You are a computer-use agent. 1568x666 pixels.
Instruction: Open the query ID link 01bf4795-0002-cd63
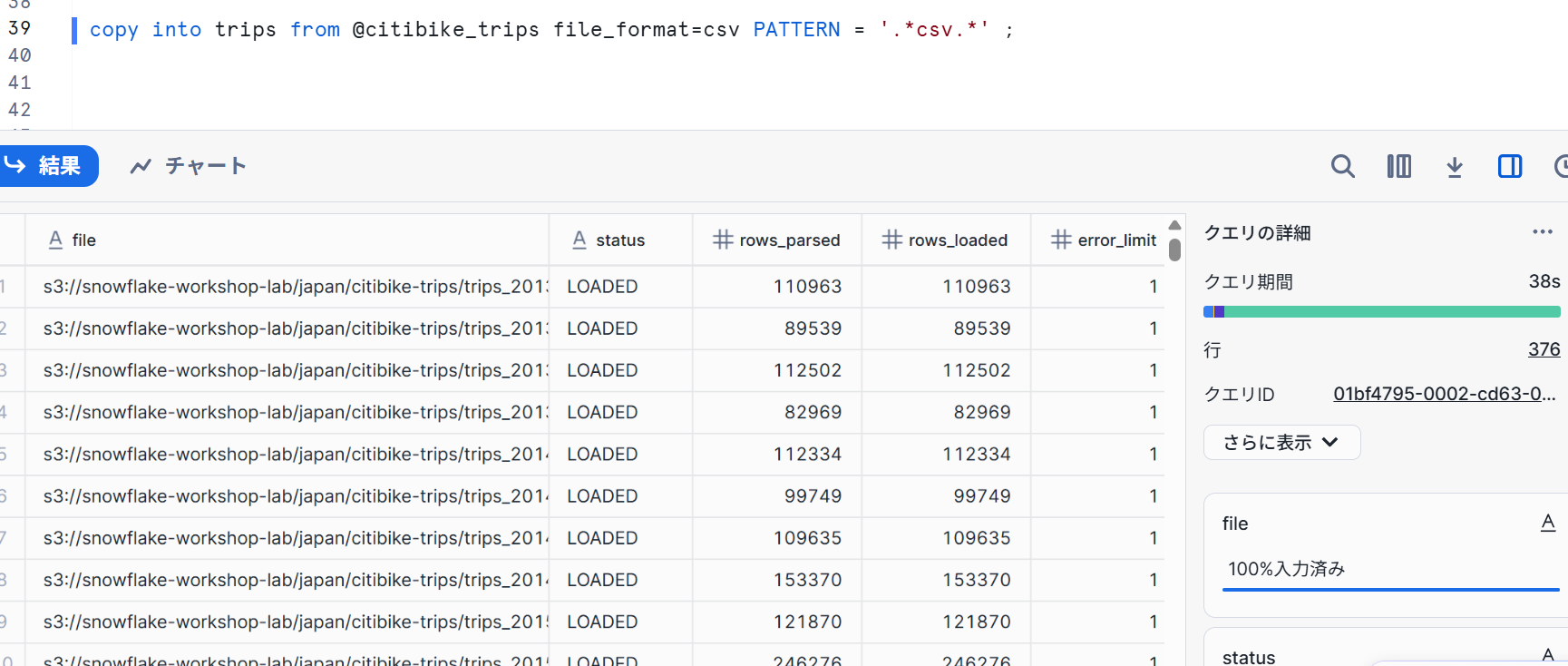[x=1445, y=394]
